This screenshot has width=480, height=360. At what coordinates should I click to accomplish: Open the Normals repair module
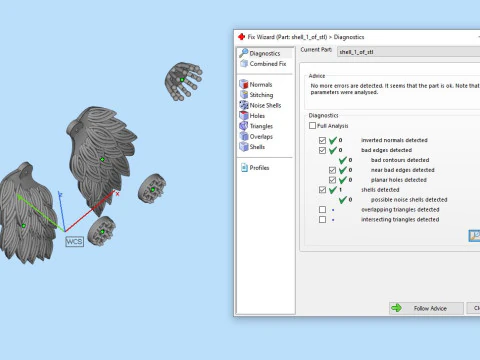[261, 85]
